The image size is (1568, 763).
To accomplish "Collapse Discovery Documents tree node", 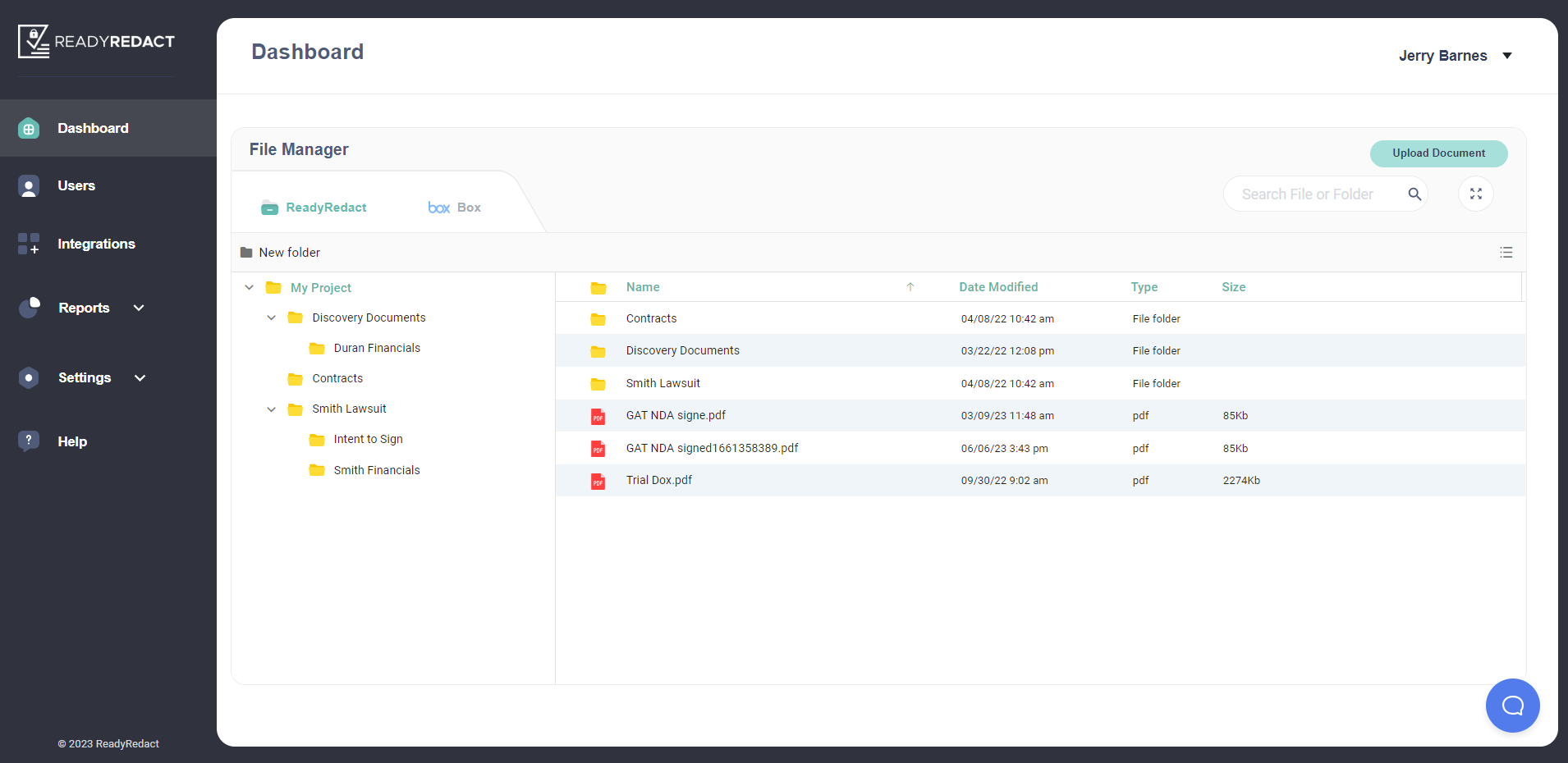I will 272,318.
